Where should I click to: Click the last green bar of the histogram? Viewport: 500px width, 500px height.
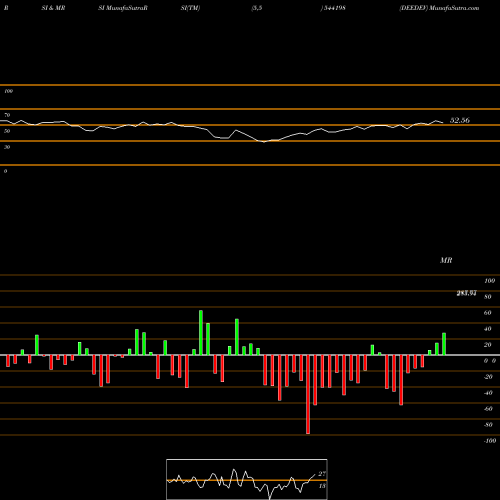click(x=444, y=344)
